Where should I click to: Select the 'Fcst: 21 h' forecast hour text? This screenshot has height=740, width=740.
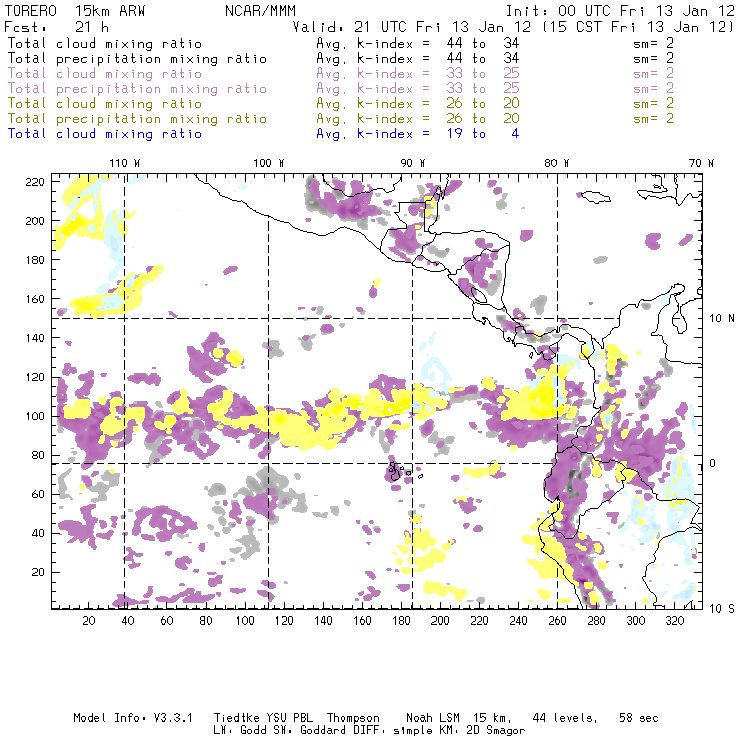coord(57,27)
